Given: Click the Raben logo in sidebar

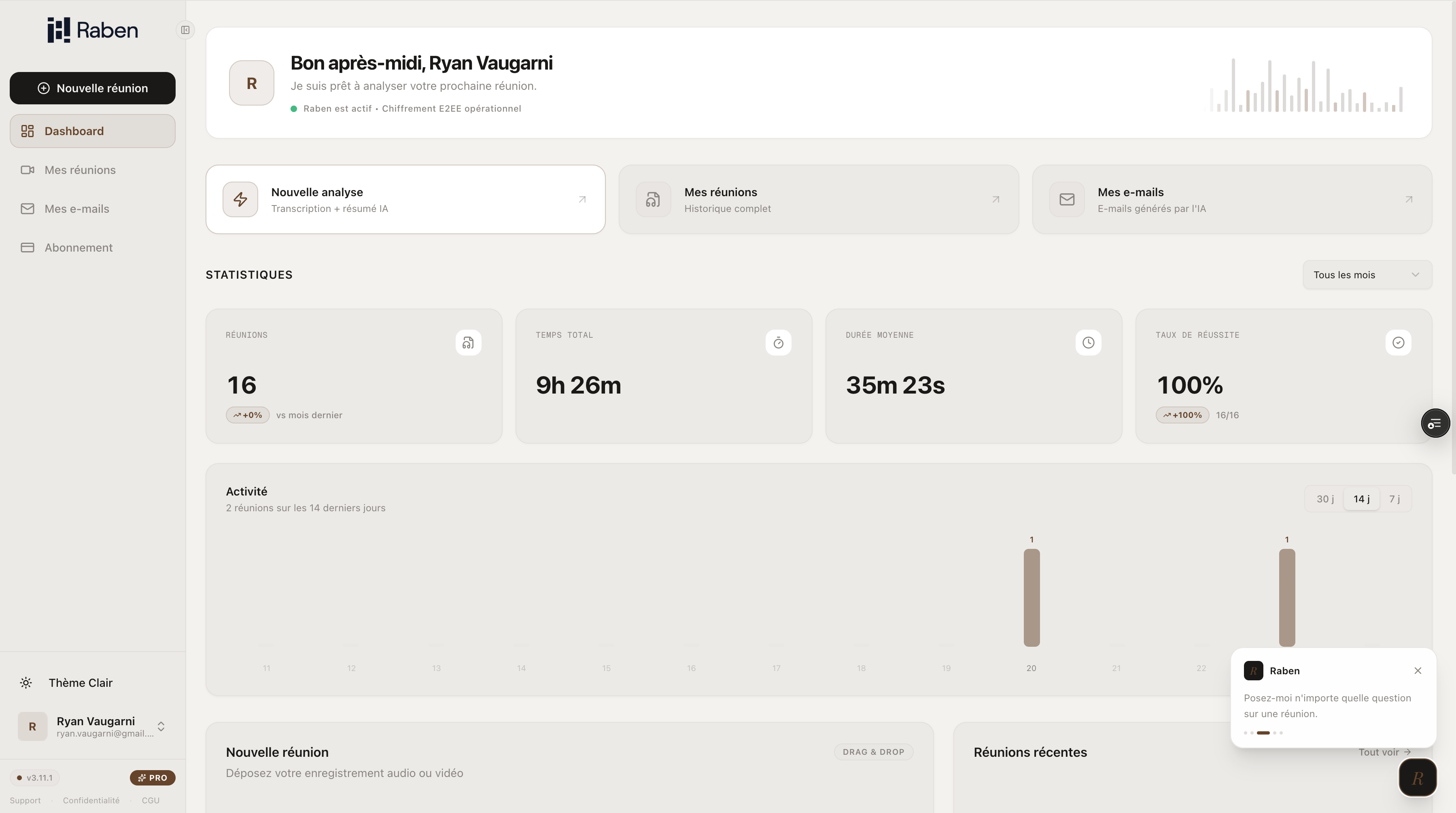Looking at the screenshot, I should 93,30.
